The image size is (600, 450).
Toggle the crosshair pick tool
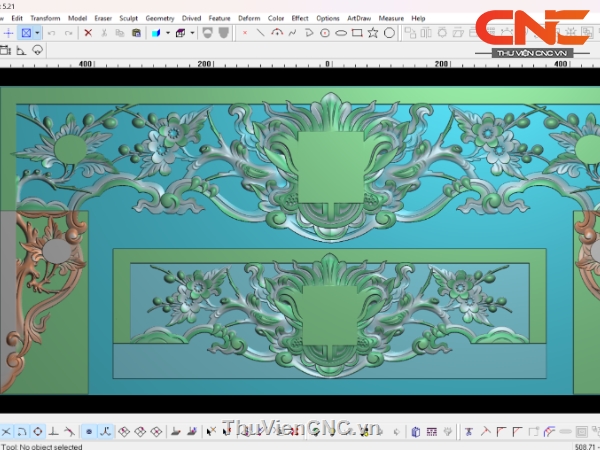click(8, 33)
